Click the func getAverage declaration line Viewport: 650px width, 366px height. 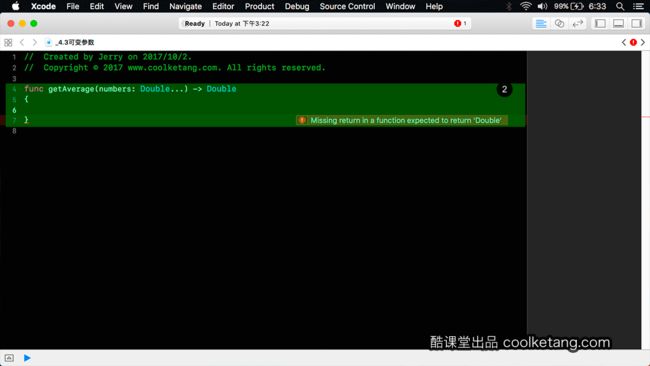click(130, 89)
